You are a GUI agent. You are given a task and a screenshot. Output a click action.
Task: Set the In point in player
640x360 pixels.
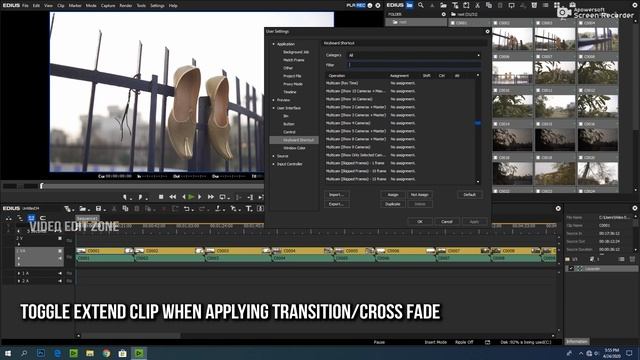(124, 197)
